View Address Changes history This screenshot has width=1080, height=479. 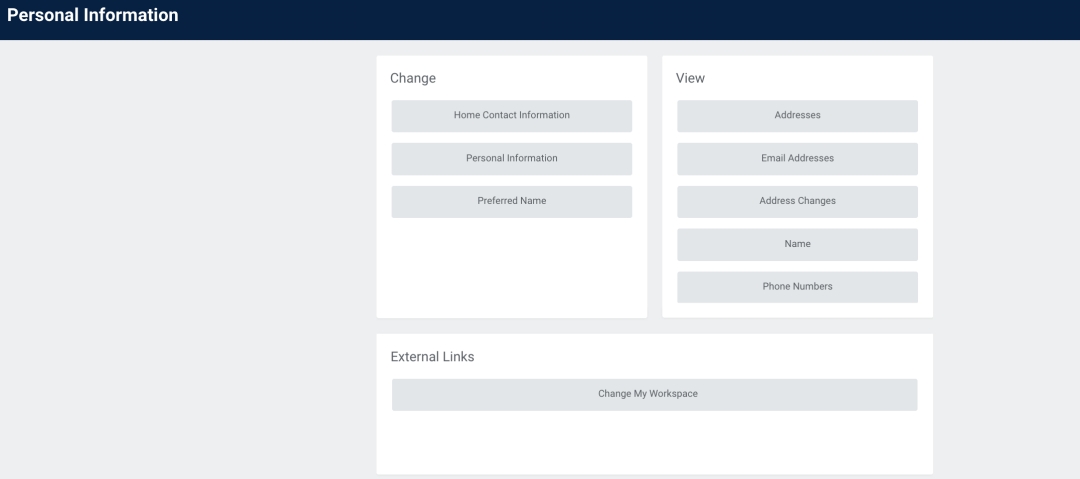click(x=797, y=201)
